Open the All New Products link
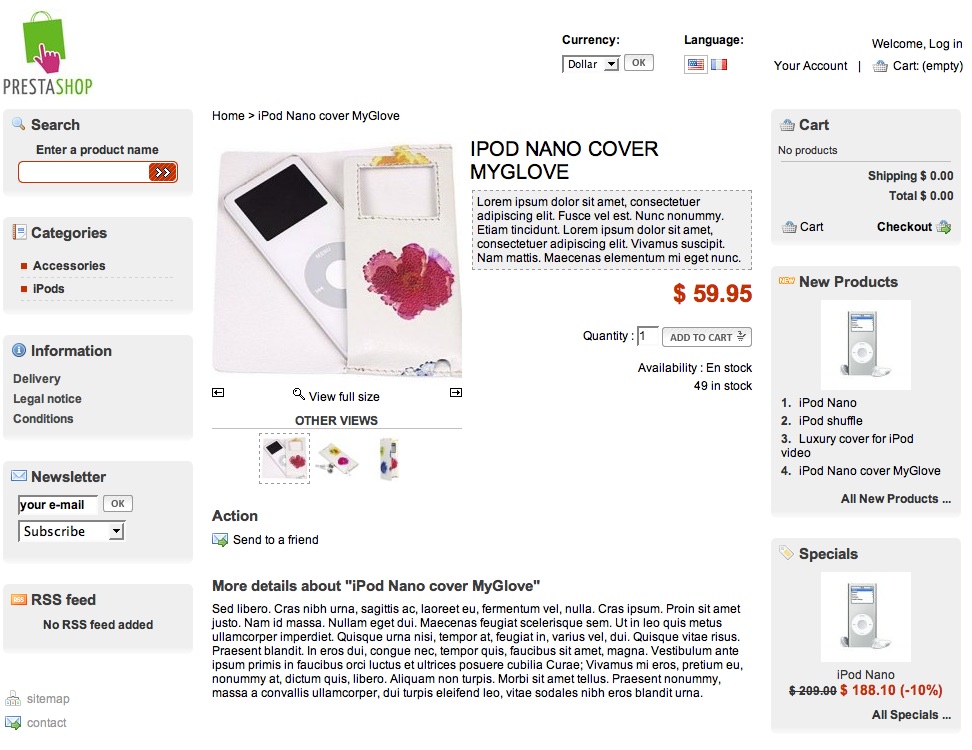This screenshot has width=972, height=750. 895,499
